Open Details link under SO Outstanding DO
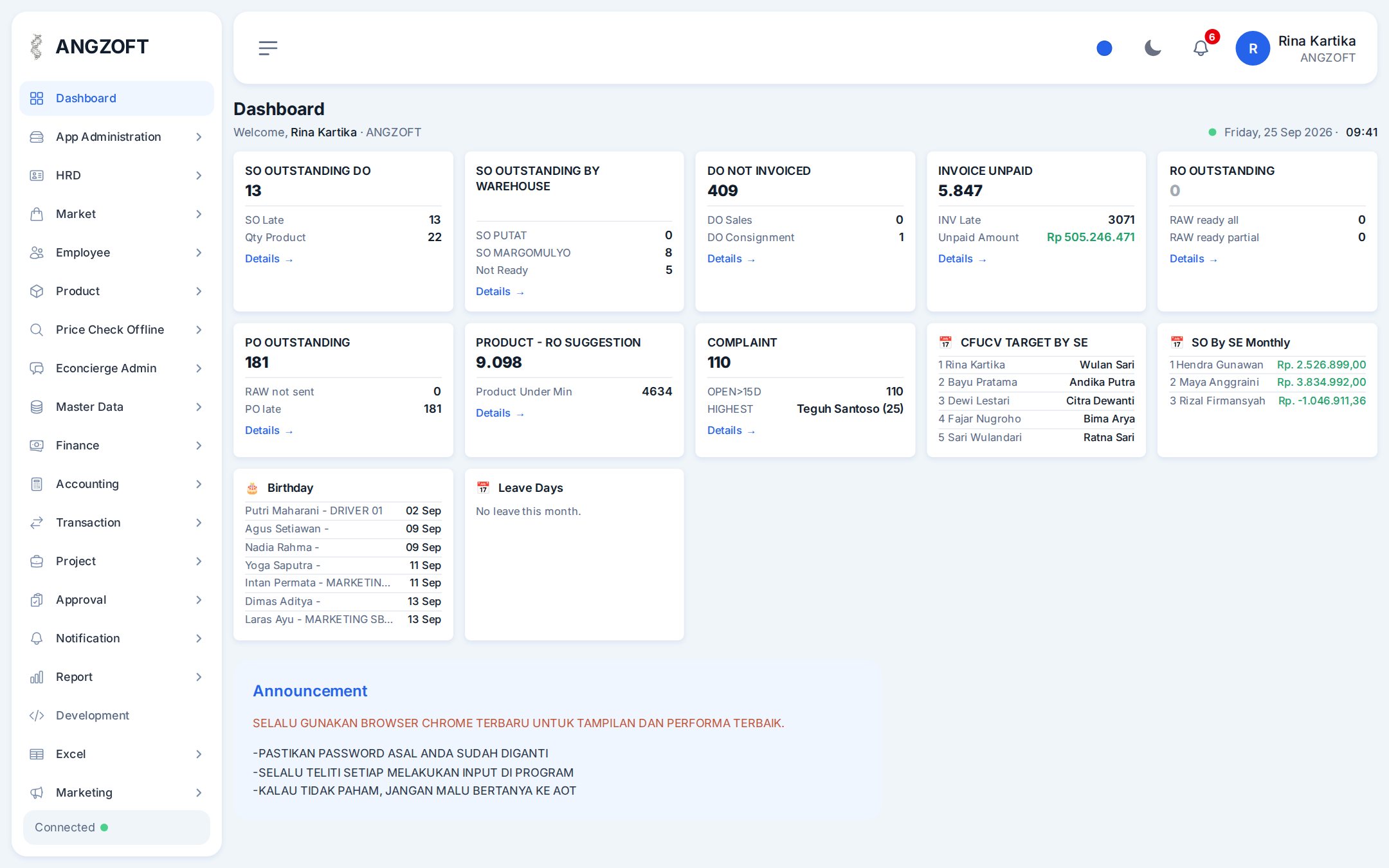This screenshot has height=868, width=1389. coord(269,259)
